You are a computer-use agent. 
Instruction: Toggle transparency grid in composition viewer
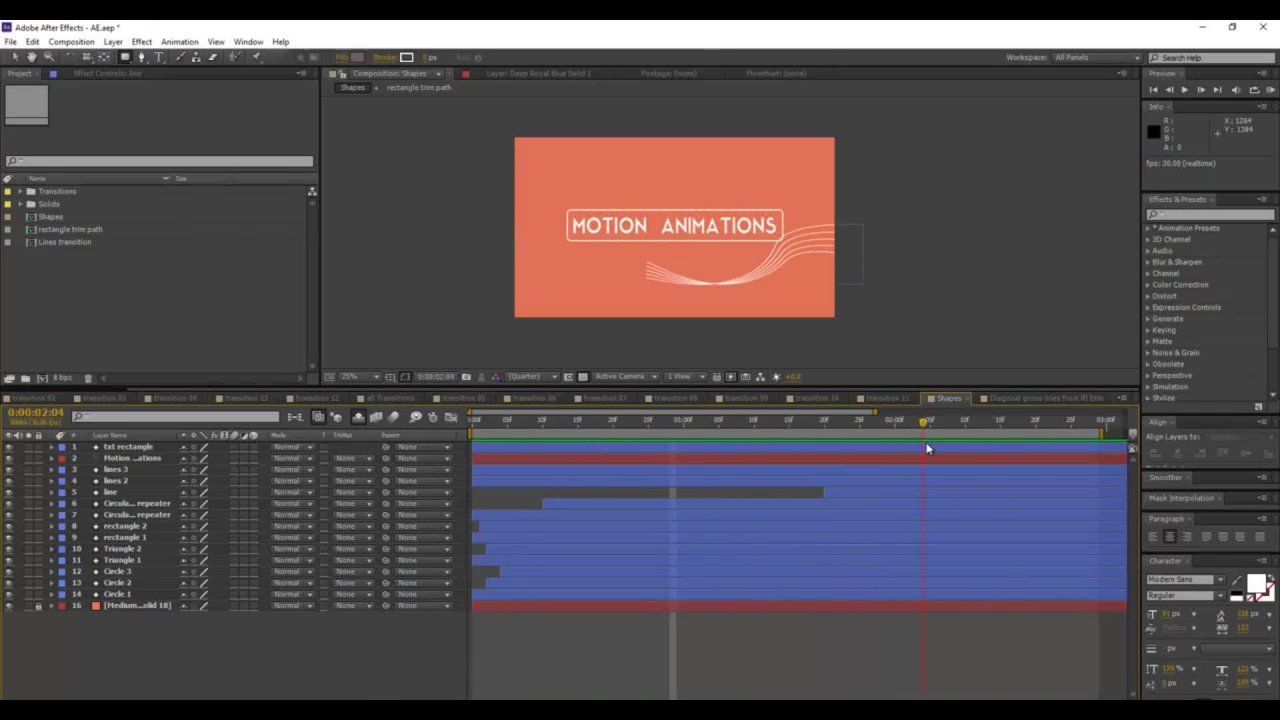coord(583,377)
